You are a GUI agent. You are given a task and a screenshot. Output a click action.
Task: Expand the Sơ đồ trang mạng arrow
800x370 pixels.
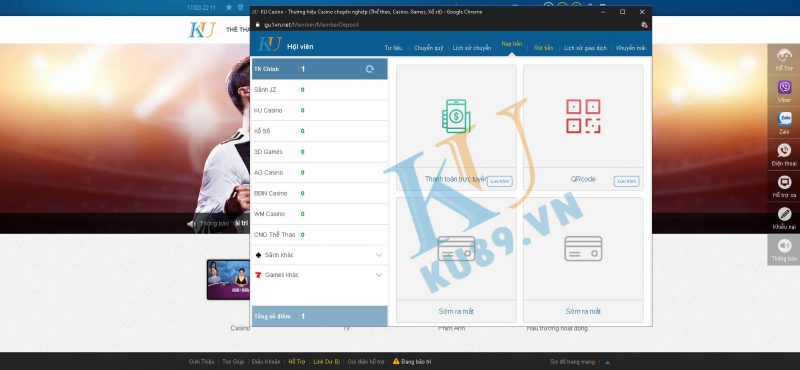(x=607, y=362)
